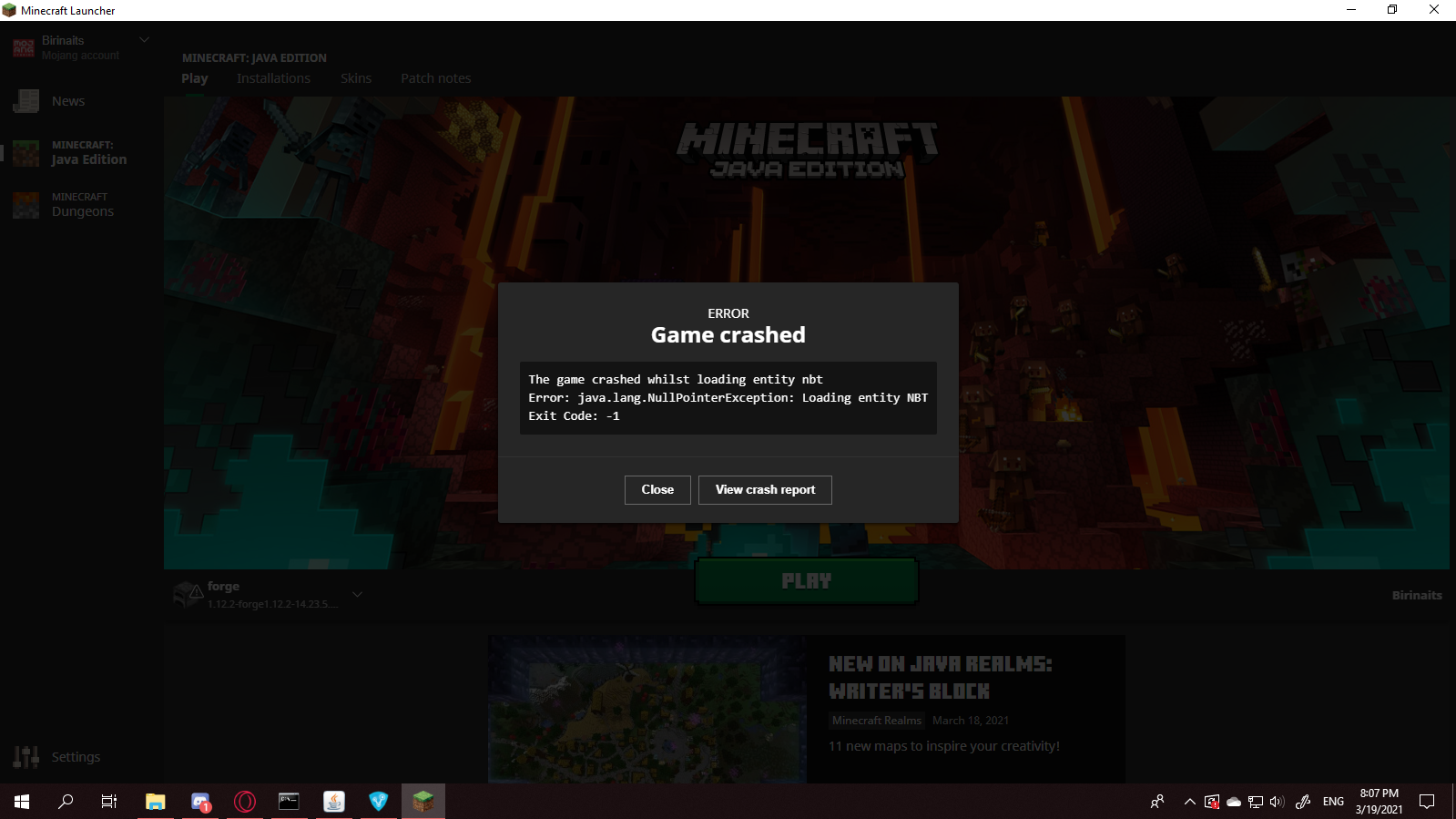Open the news article map thumbnail

[x=647, y=709]
